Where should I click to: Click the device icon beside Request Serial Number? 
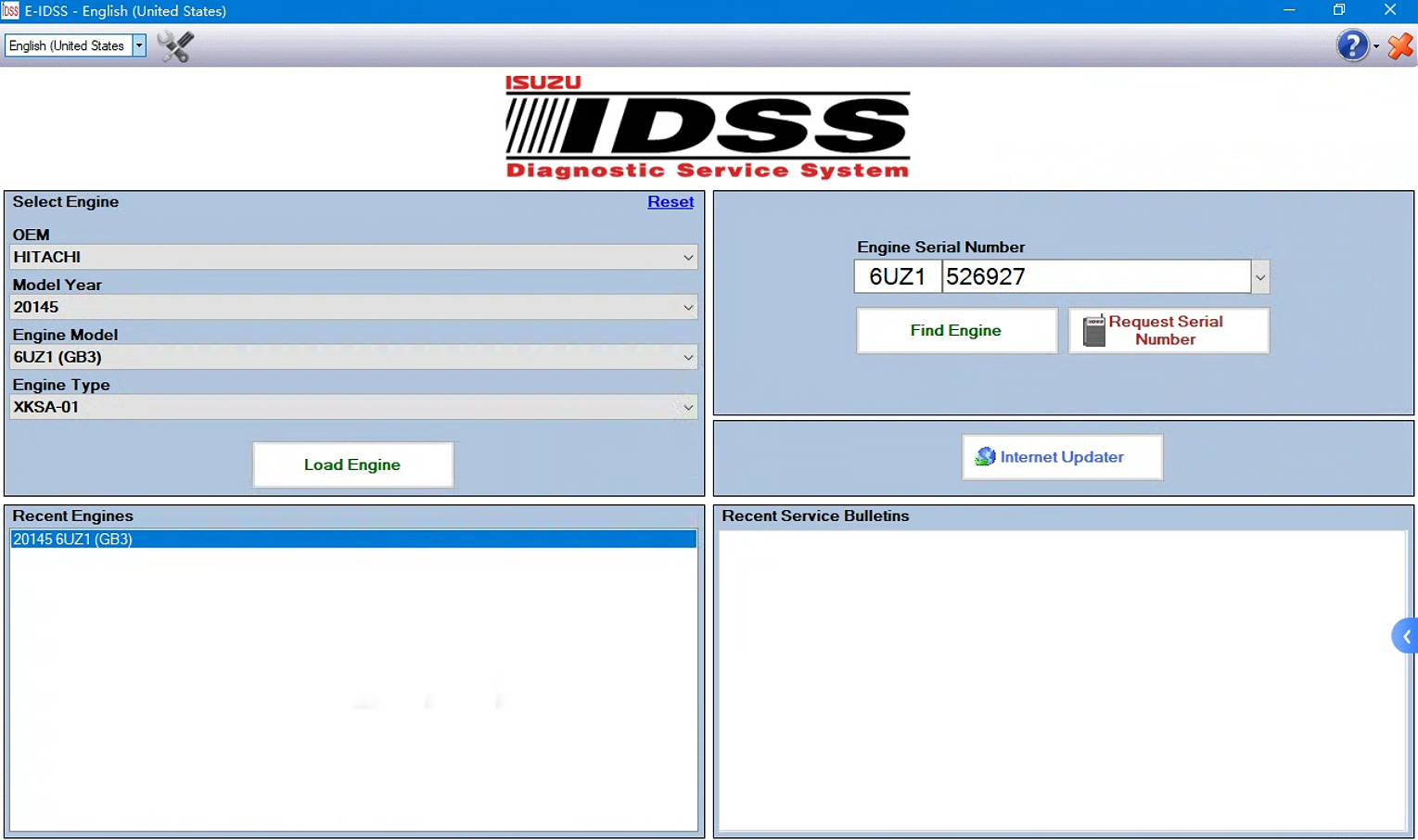[1094, 331]
